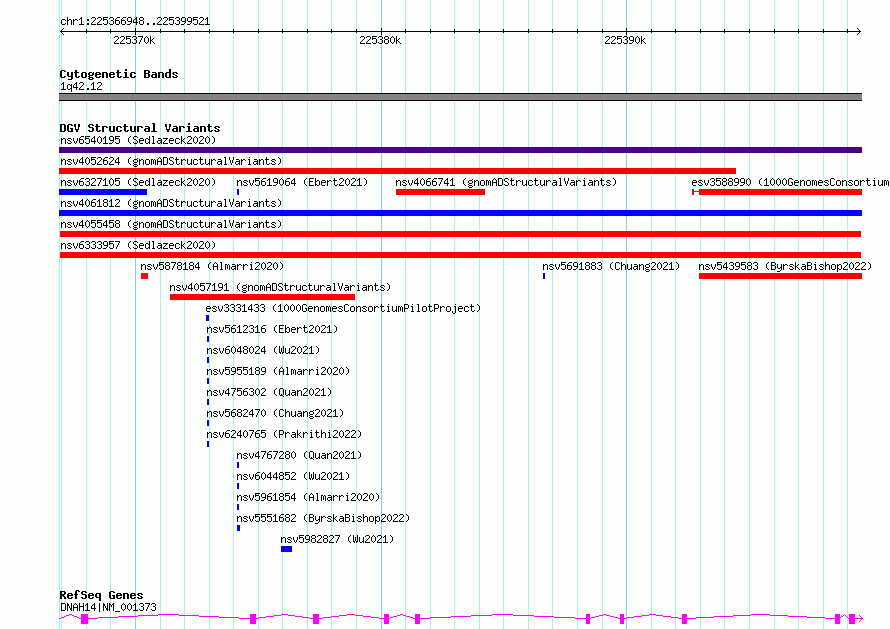This screenshot has height=629, width=890.
Task: Open nsv5982827 (Wu2021) label
Action: coord(337,539)
